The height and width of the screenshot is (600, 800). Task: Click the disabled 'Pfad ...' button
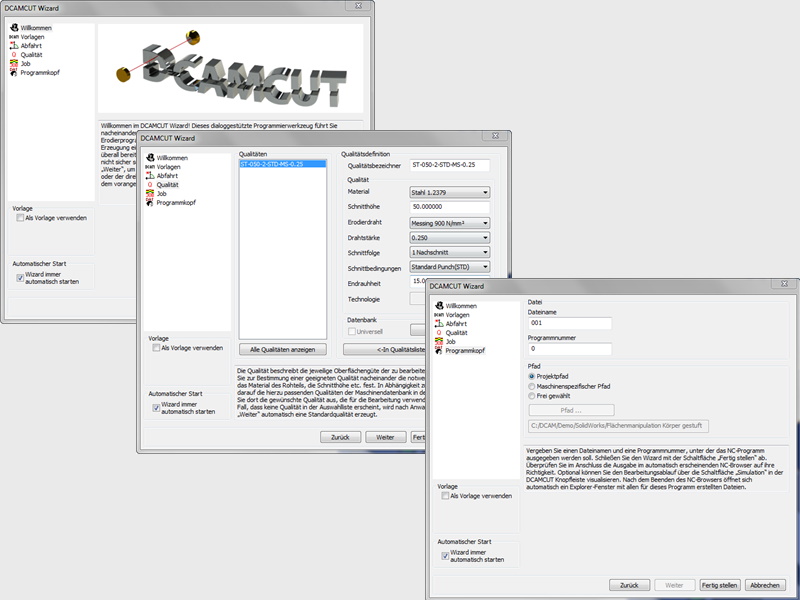[571, 410]
